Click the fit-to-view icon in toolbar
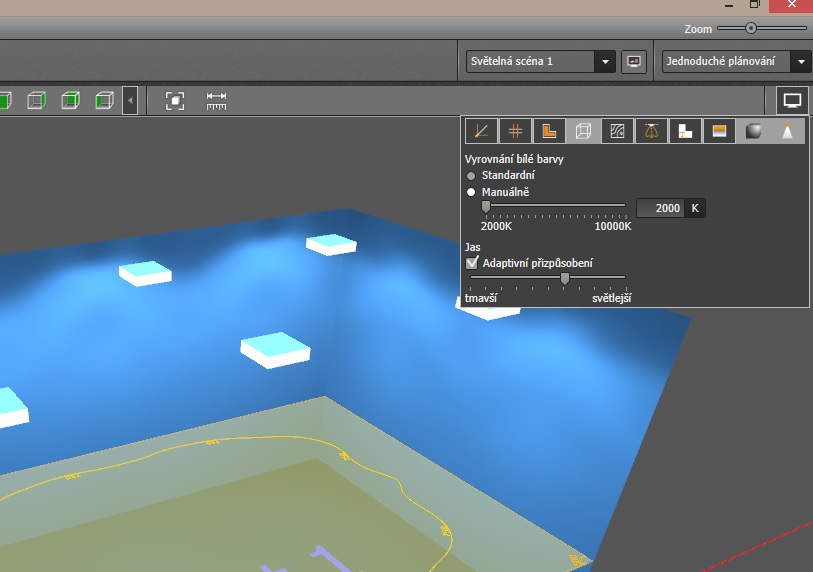This screenshot has width=813, height=572. coord(175,100)
